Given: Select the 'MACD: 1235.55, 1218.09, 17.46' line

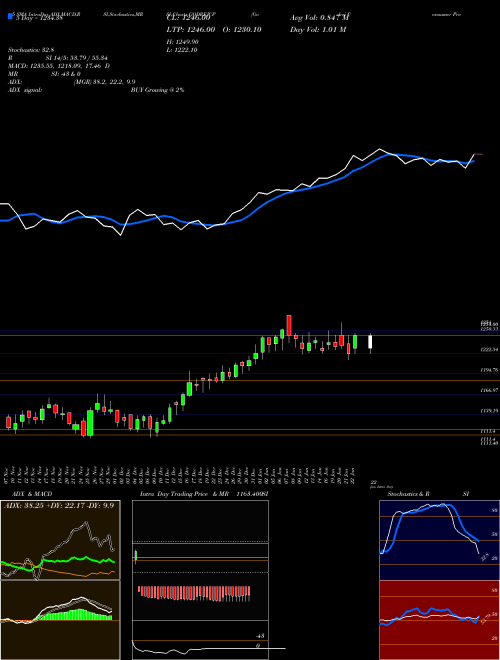Looking at the screenshot, I should pyautogui.click(x=56, y=66).
